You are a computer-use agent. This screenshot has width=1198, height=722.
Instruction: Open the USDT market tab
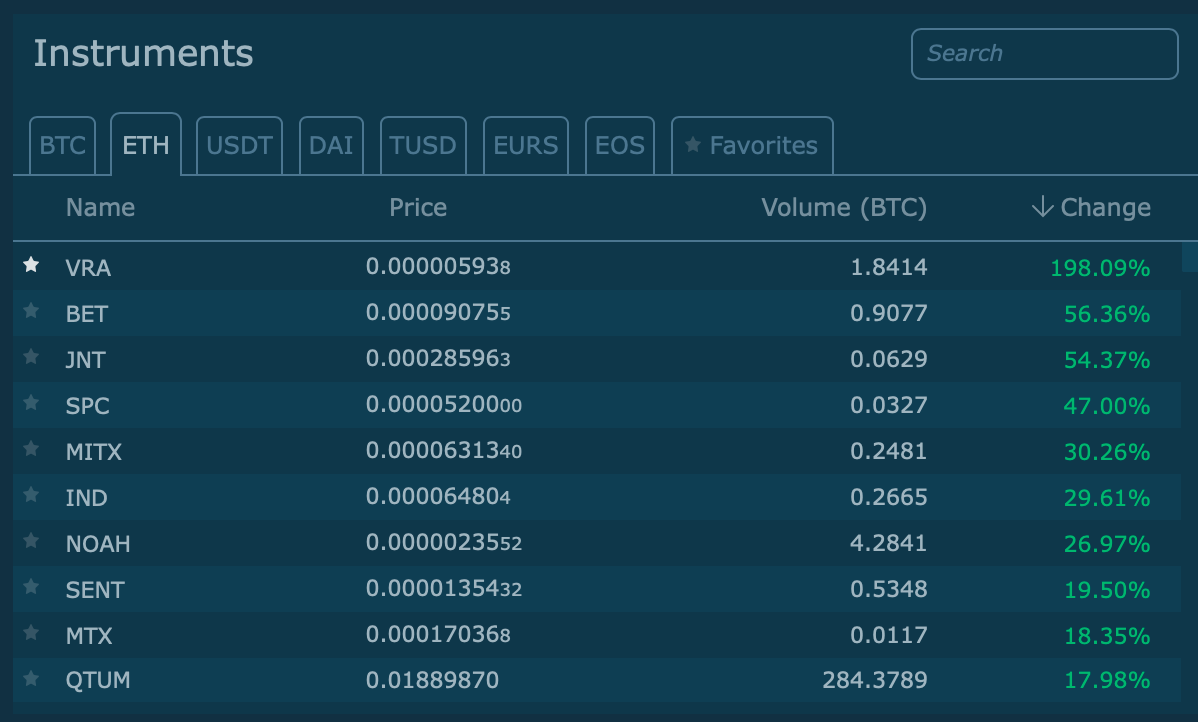(239, 146)
